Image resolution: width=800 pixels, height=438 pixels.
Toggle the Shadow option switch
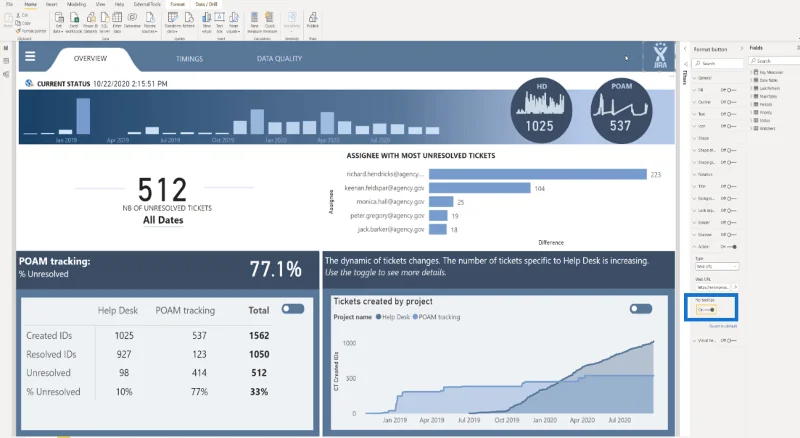(732, 235)
